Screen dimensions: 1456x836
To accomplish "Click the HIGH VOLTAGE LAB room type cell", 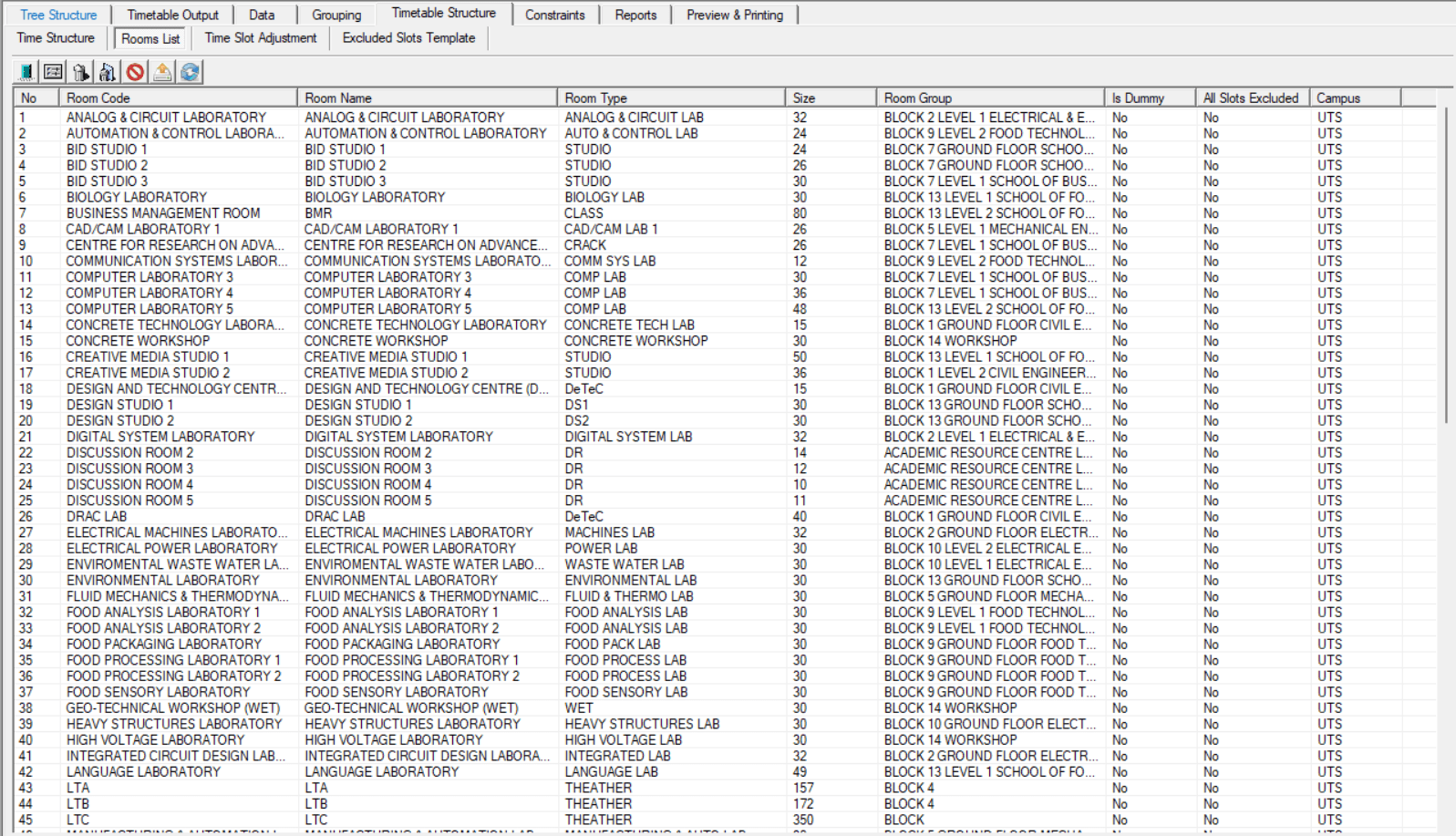I will pyautogui.click(x=624, y=739).
